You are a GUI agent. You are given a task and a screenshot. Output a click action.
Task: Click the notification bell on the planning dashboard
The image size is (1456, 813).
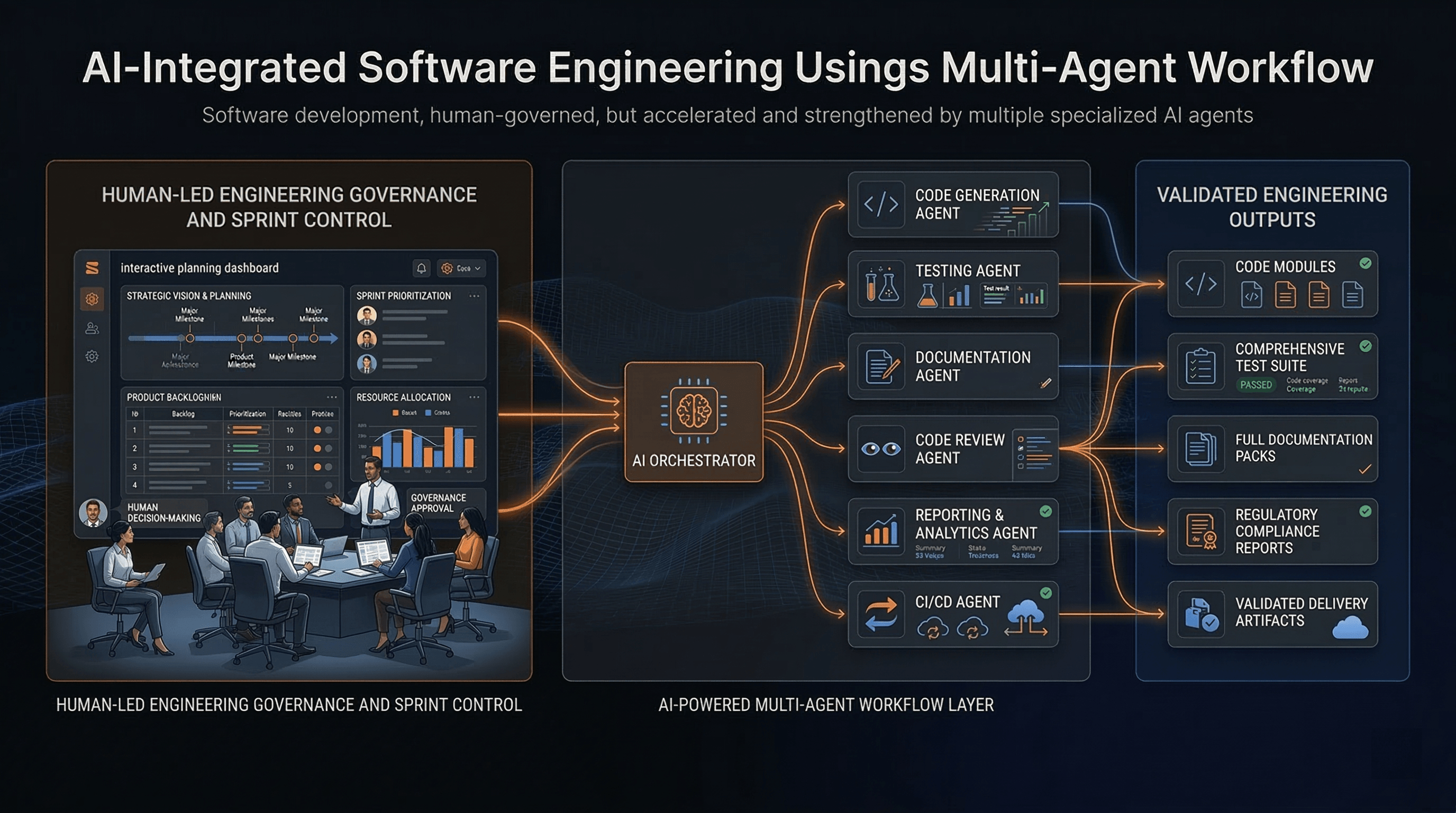[x=422, y=269]
